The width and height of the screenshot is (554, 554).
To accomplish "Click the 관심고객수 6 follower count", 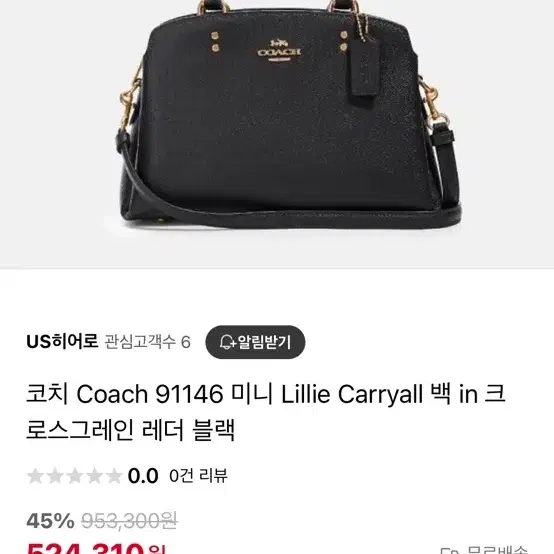I will [148, 342].
